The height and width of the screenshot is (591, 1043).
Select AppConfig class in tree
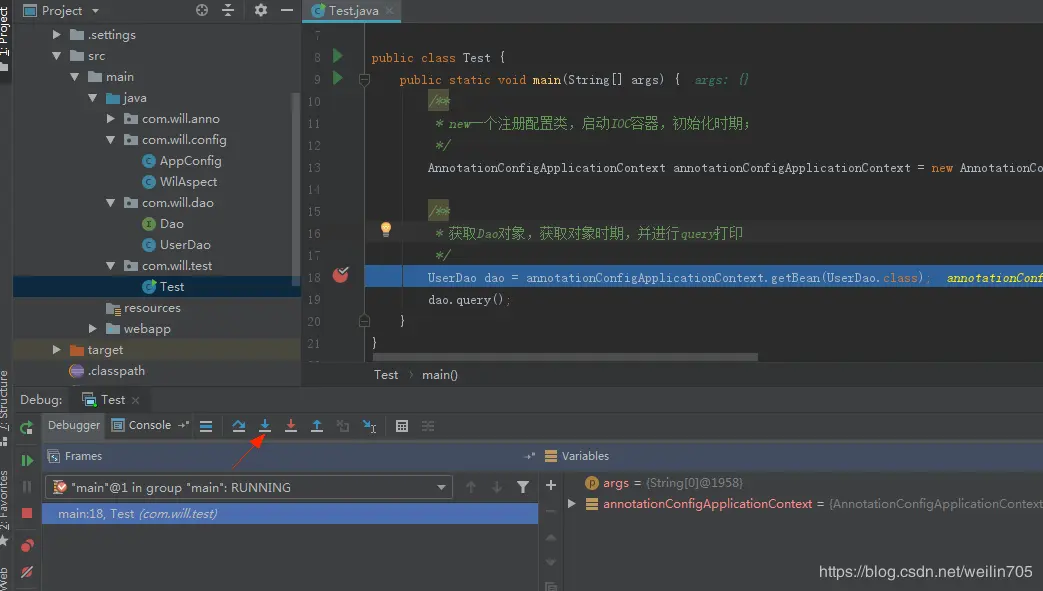point(182,161)
